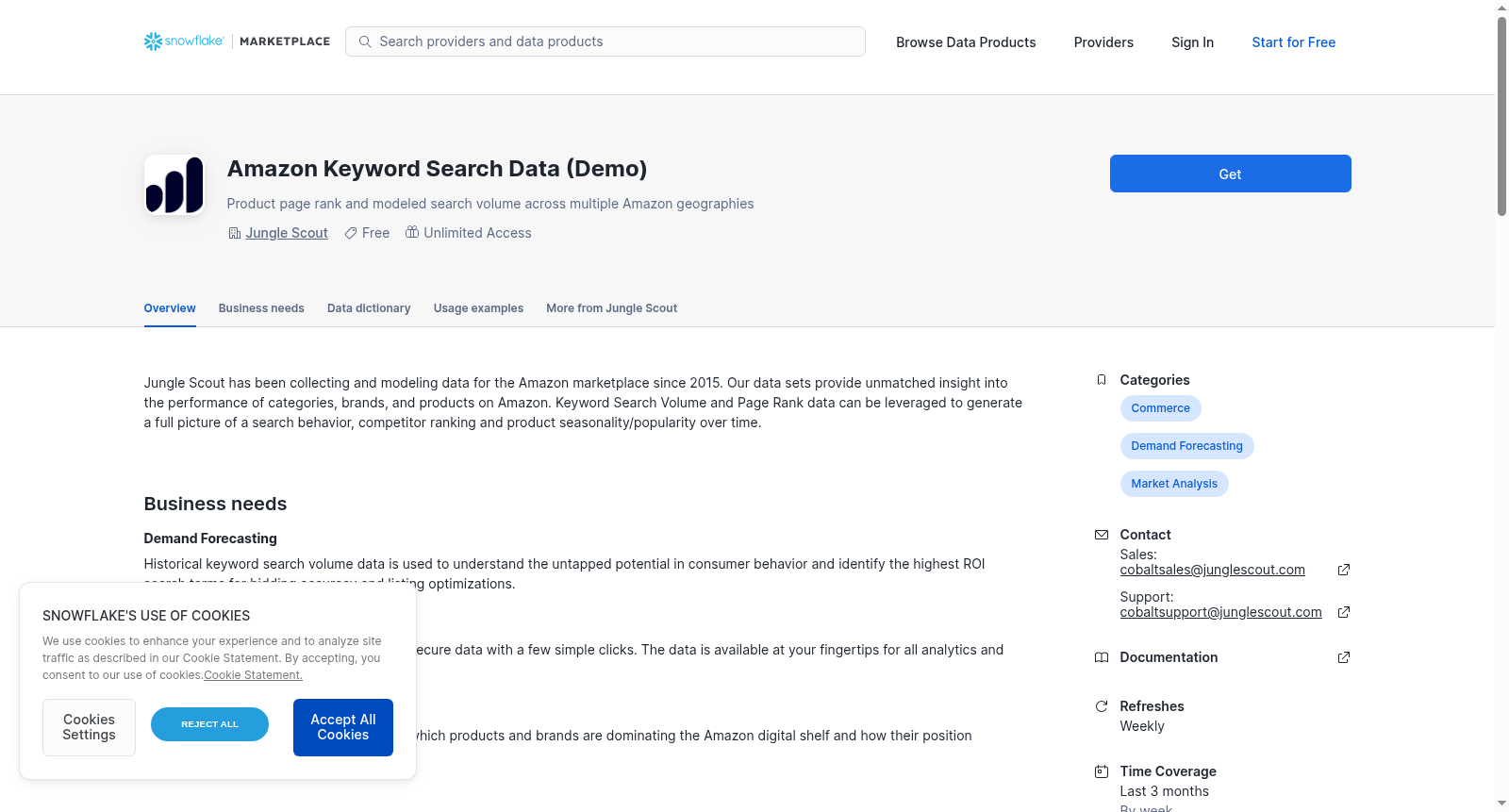1509x812 pixels.
Task: Open the Usage examples tab
Action: [x=478, y=308]
